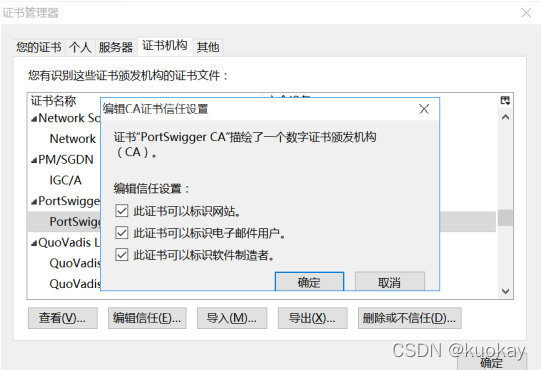Image resolution: width=541 pixels, height=370 pixels.
Task: Collapse the Network Solutions tree group
Action: tap(34, 119)
